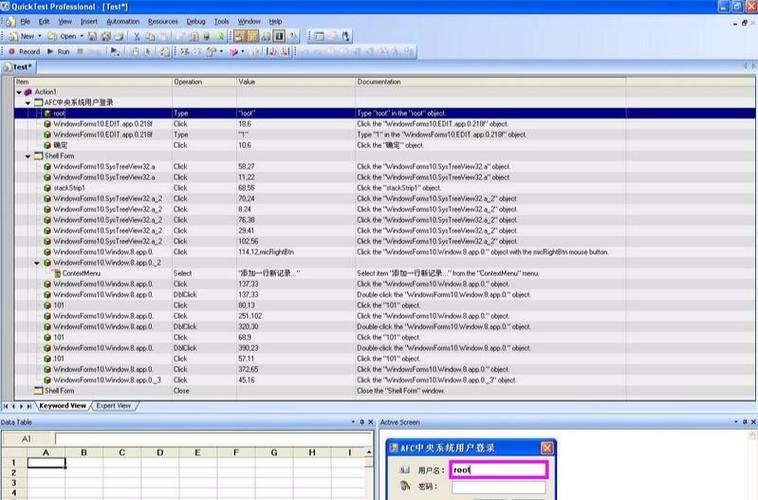Click the Object Spy icon in the Tools toolbar
The image size is (758, 500).
[x=346, y=36]
